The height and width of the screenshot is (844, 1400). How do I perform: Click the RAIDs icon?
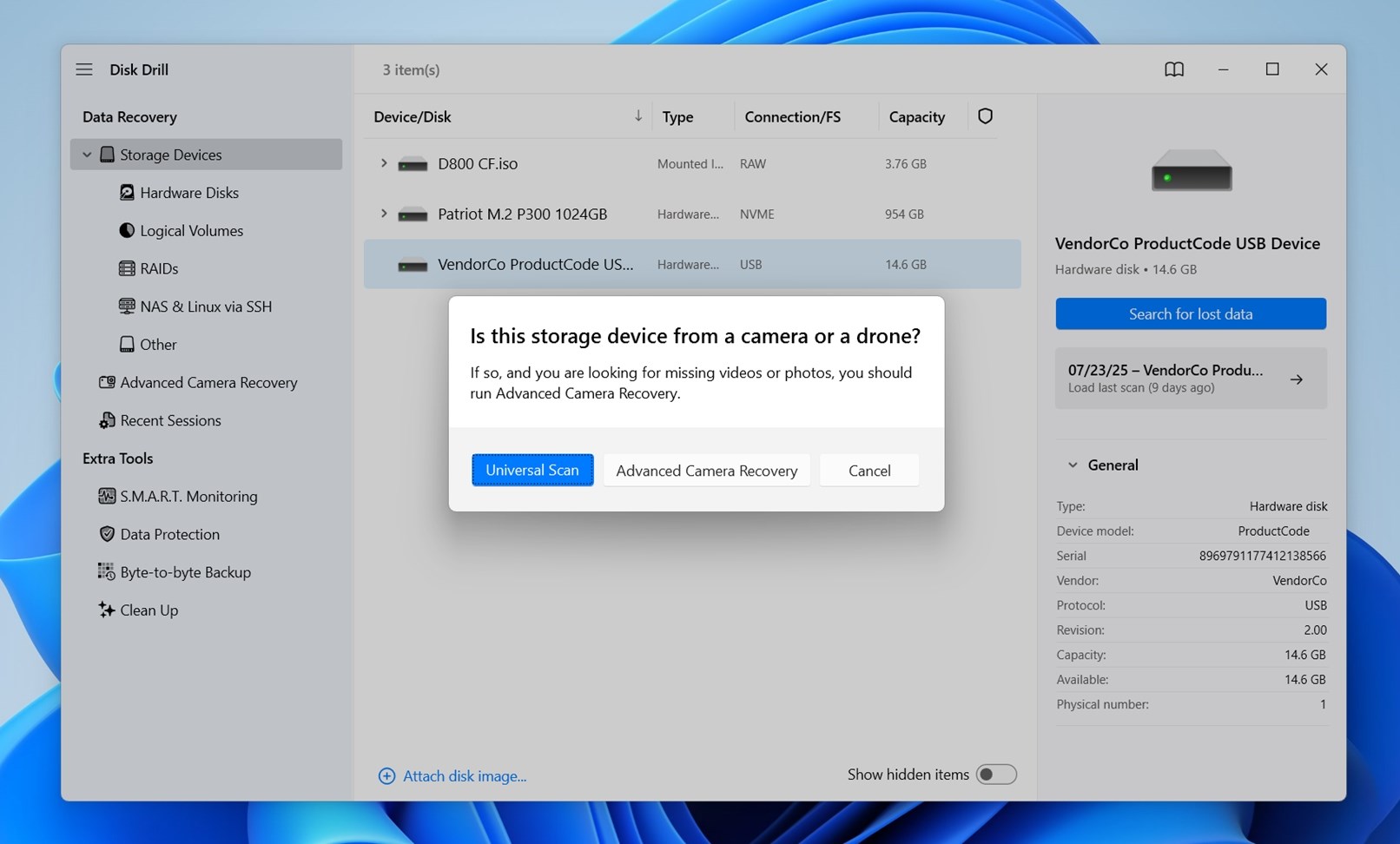(127, 268)
